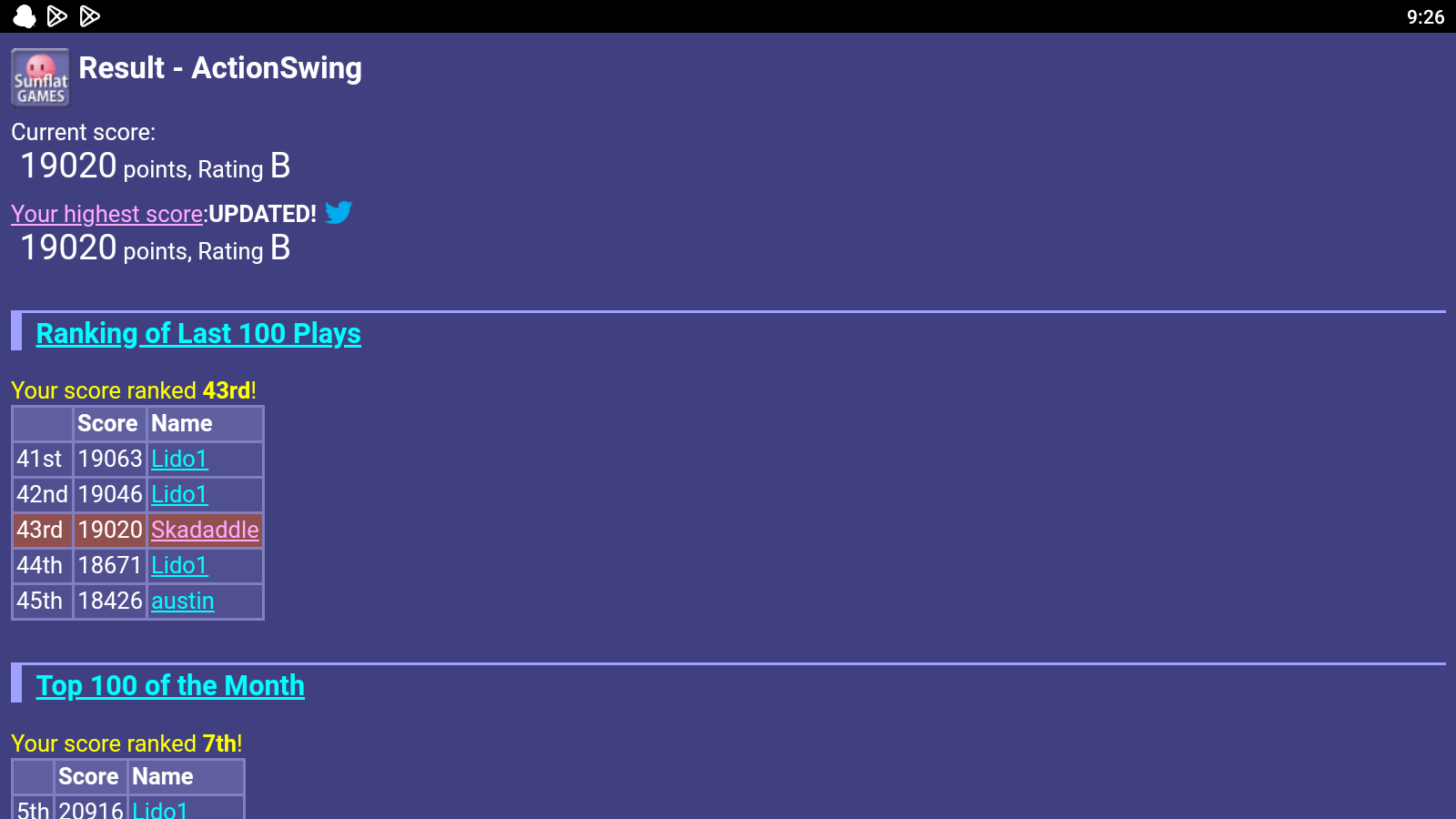Tap the second status bar Play Store icon
Viewport: 1456px width, 819px height.
click(57, 16)
